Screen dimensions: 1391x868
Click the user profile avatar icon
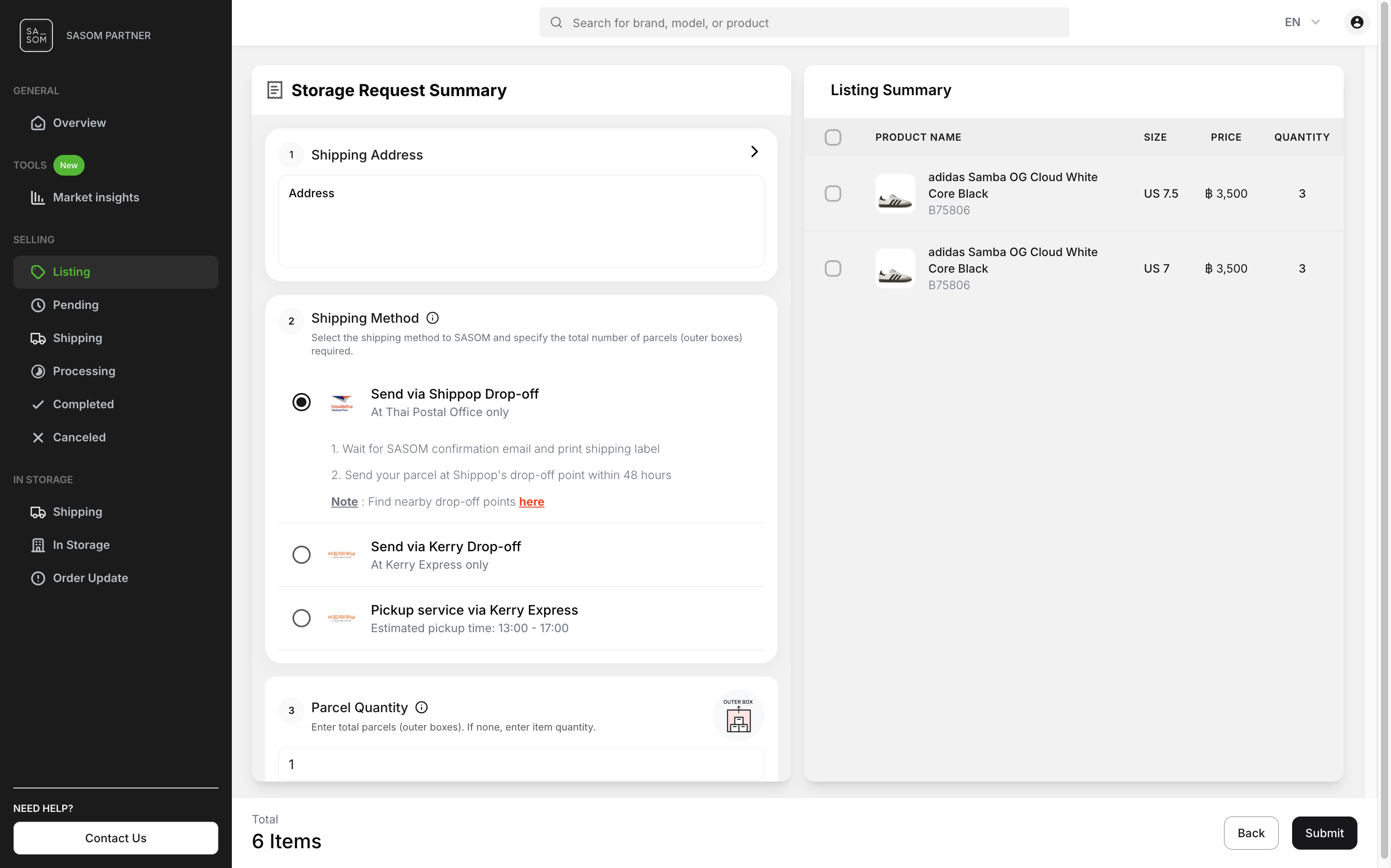[1356, 22]
